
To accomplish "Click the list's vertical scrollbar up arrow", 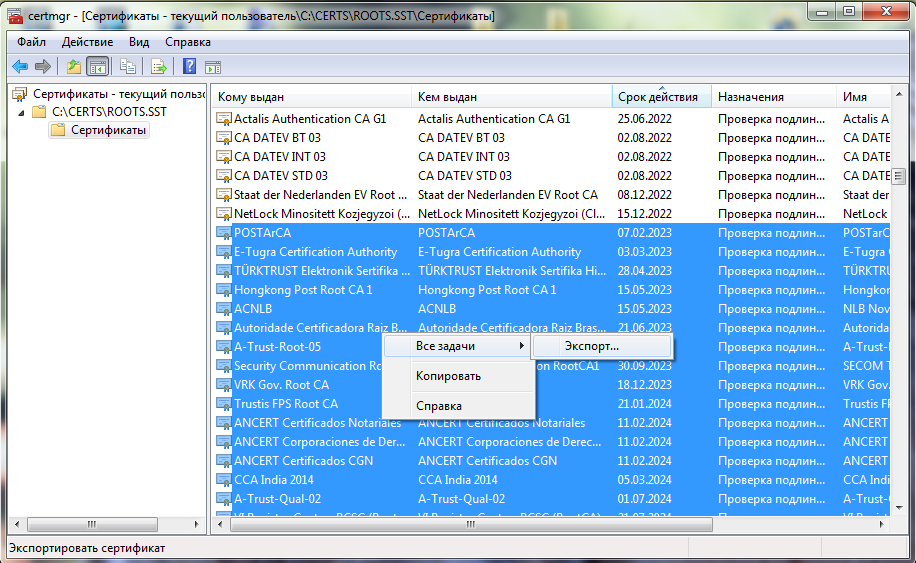I will click(898, 94).
